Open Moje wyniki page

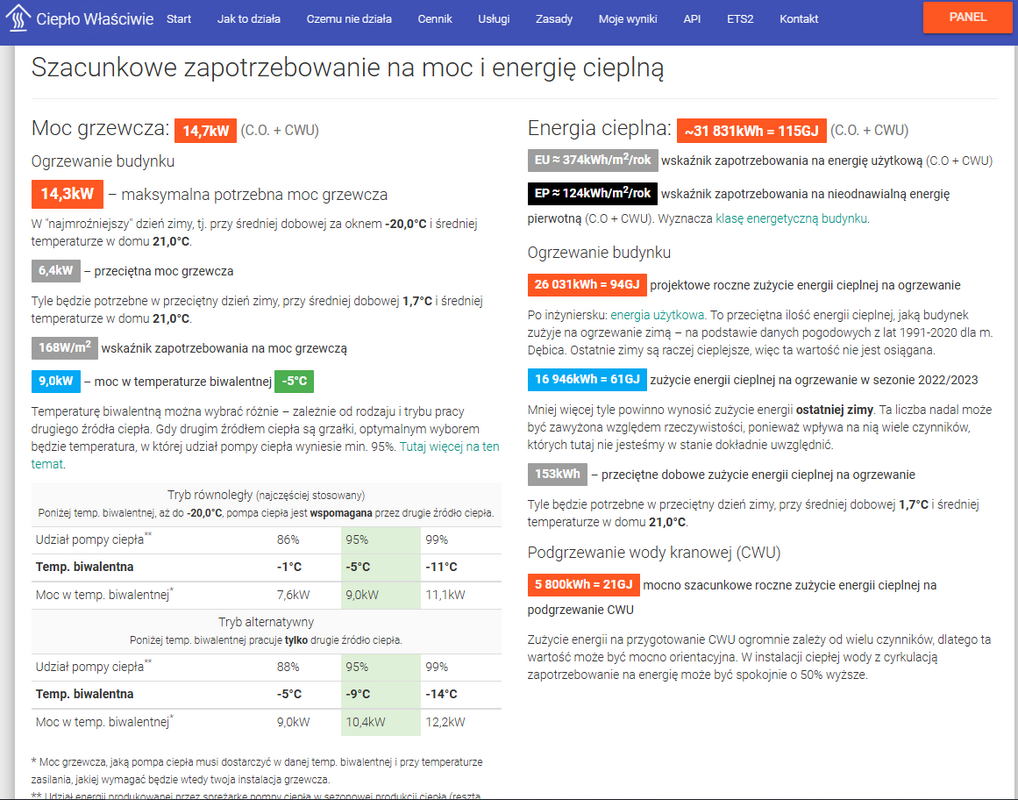point(628,19)
